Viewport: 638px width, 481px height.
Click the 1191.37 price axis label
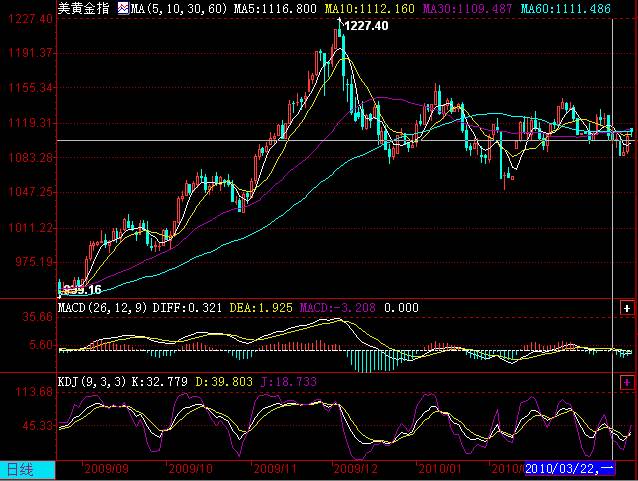click(31, 53)
